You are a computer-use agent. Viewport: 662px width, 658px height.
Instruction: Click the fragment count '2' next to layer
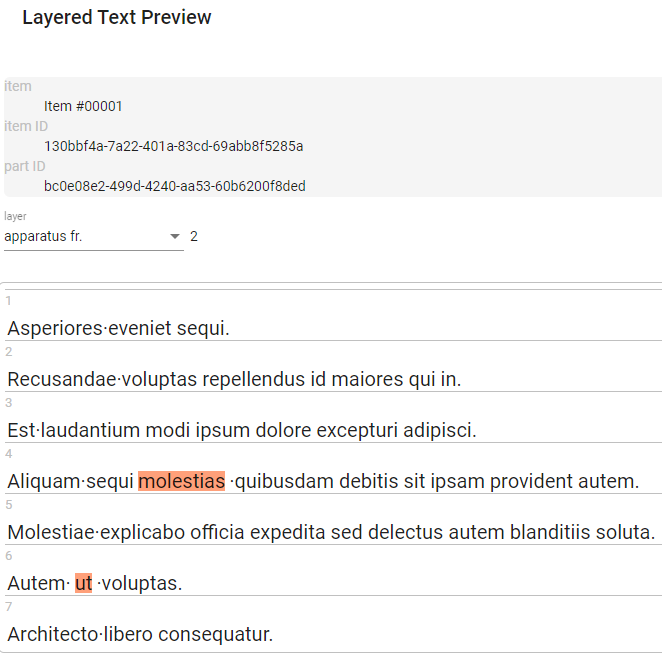click(194, 236)
